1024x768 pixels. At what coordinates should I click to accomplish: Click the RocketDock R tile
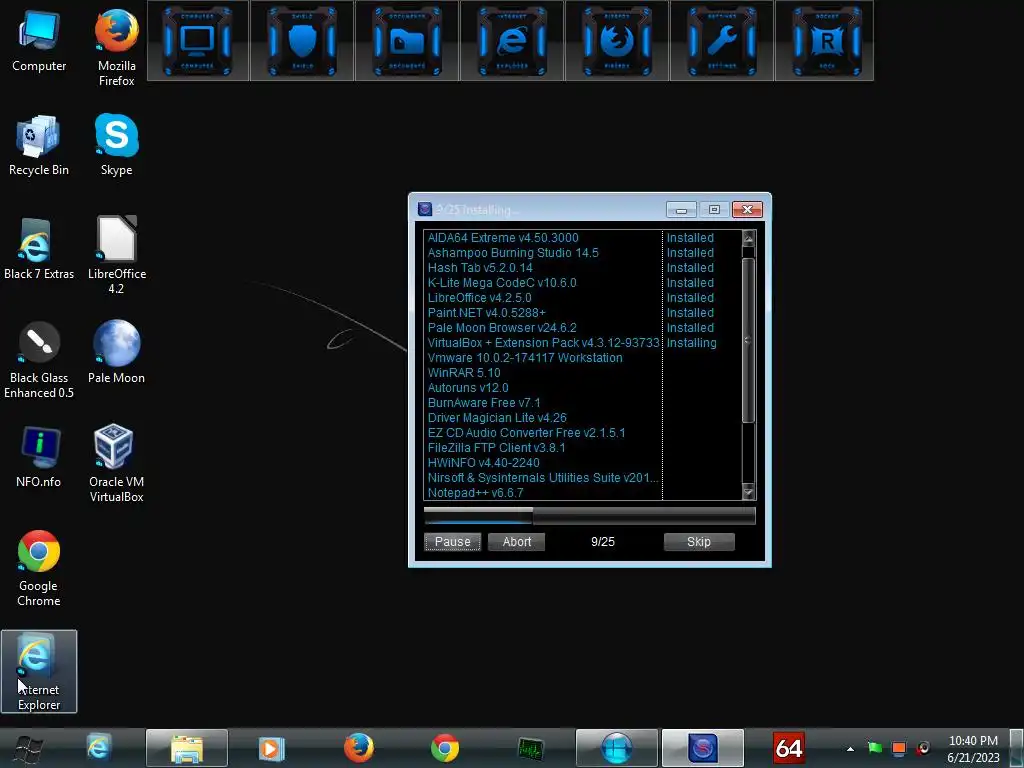[826, 40]
